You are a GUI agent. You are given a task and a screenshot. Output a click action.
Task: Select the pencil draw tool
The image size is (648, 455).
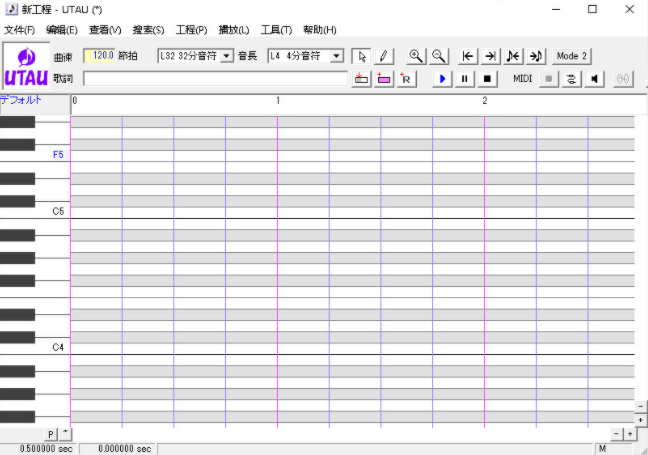click(x=383, y=56)
